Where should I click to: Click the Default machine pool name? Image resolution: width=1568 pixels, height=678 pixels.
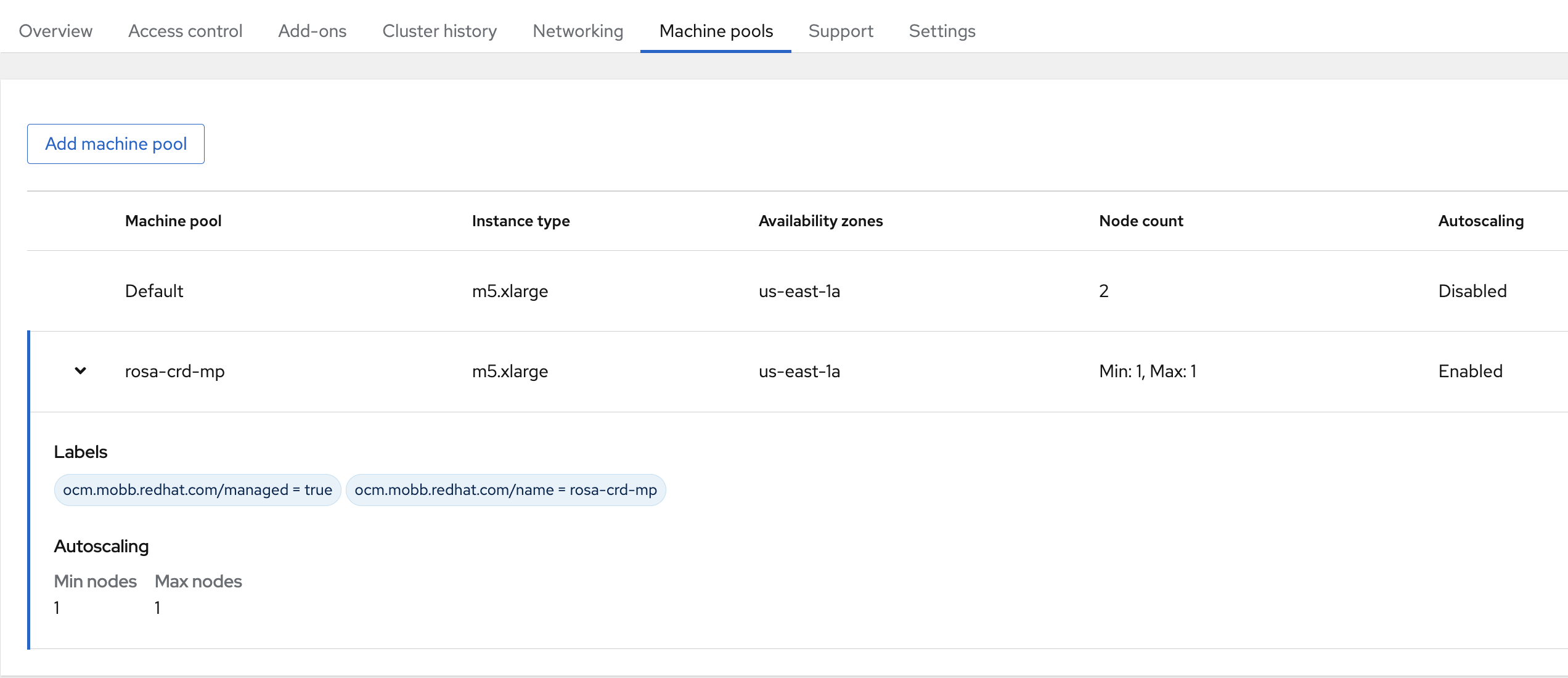(x=154, y=291)
